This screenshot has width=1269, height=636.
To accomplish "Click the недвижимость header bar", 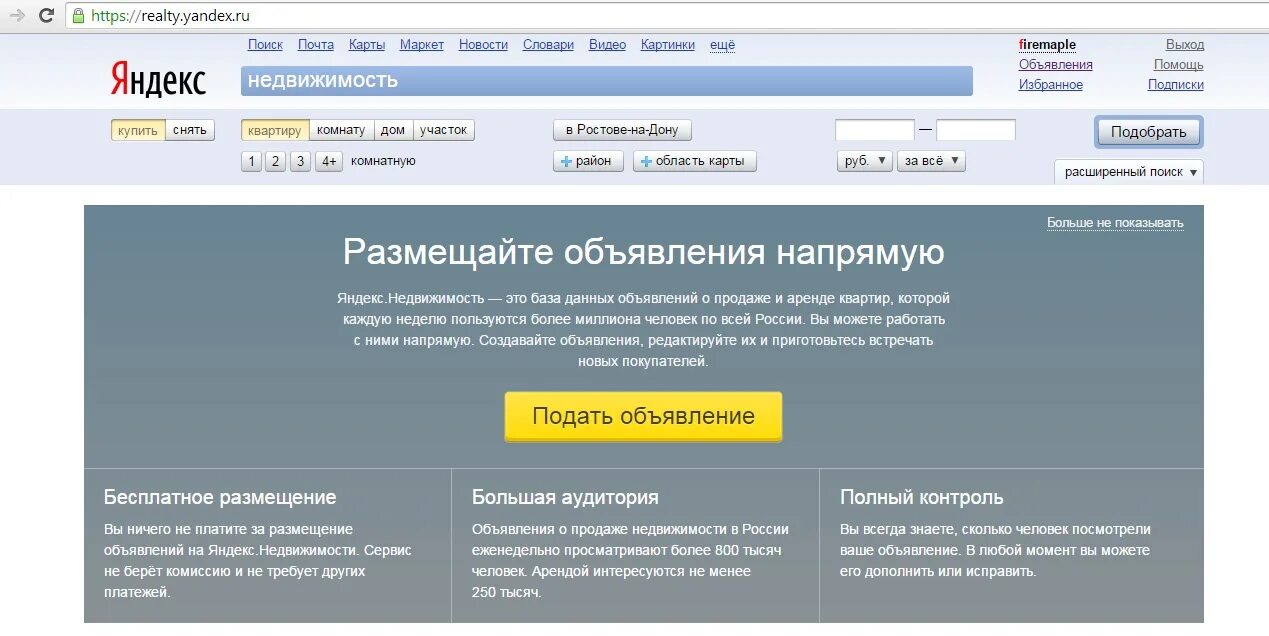I will coord(606,81).
